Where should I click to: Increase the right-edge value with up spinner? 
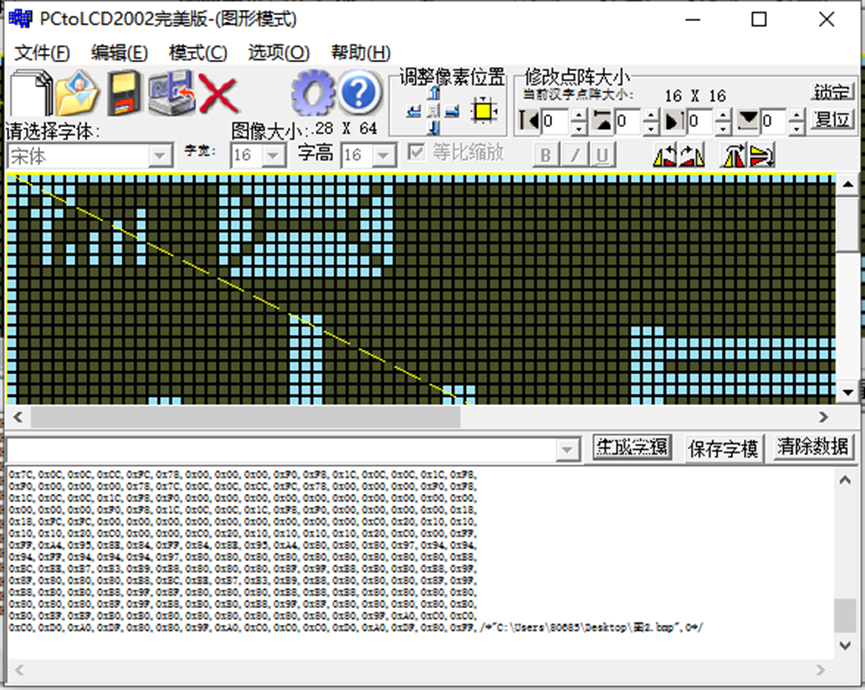click(723, 115)
